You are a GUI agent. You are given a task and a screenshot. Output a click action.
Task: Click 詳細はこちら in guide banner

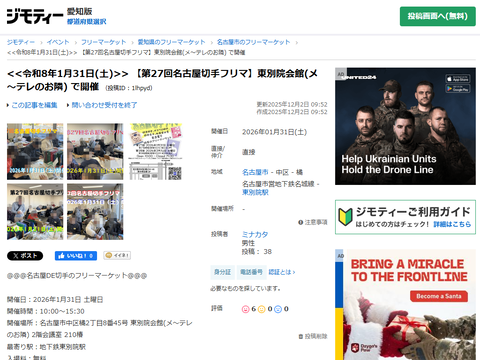coord(452,224)
